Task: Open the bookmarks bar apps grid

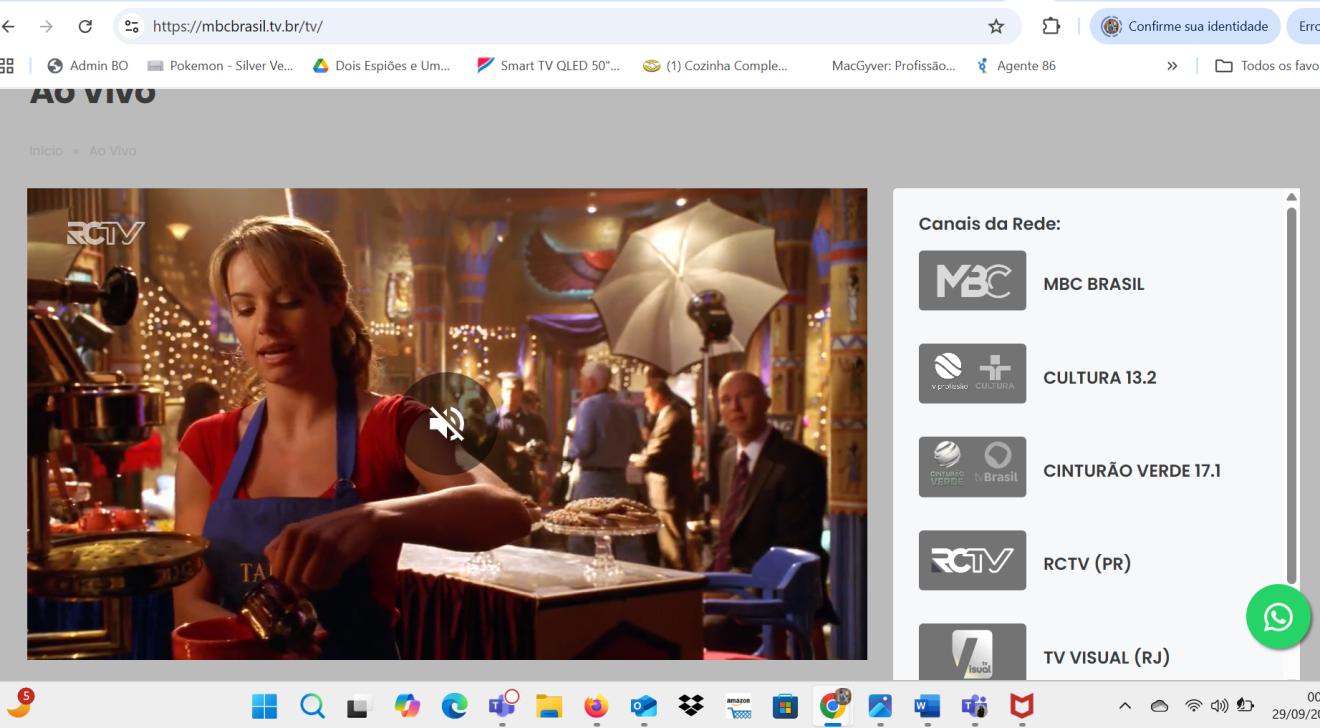Action: pyautogui.click(x=7, y=66)
